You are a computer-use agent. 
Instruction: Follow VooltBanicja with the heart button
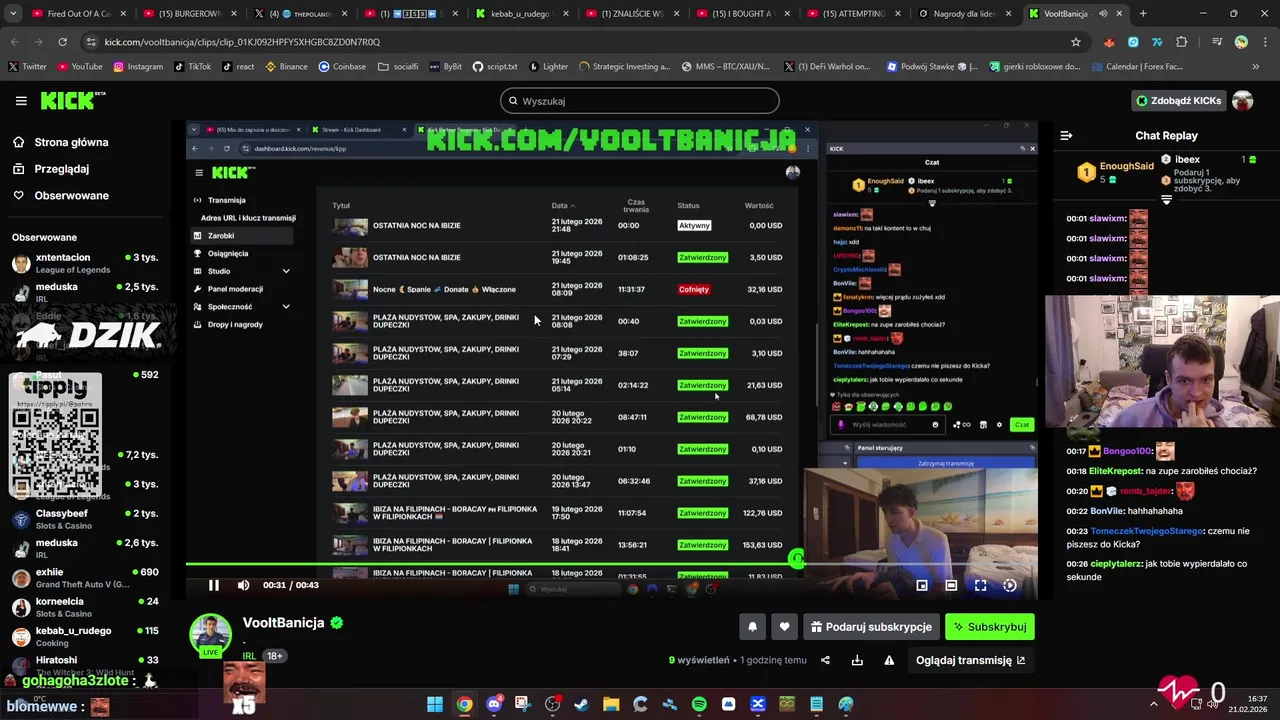pos(784,627)
